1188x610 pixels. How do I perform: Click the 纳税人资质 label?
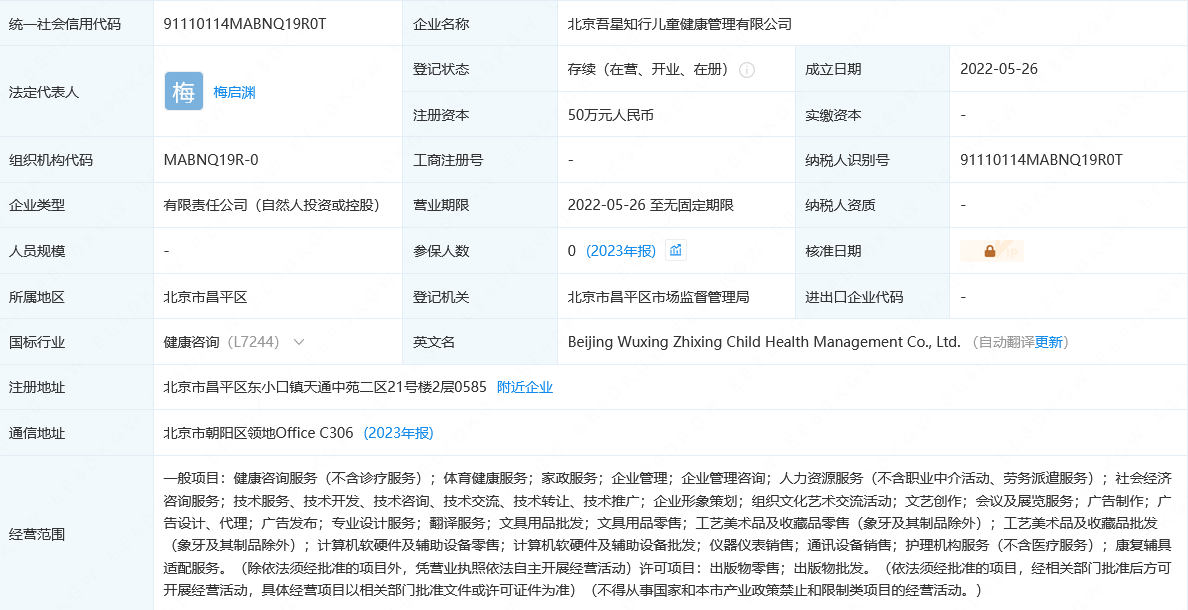(840, 205)
